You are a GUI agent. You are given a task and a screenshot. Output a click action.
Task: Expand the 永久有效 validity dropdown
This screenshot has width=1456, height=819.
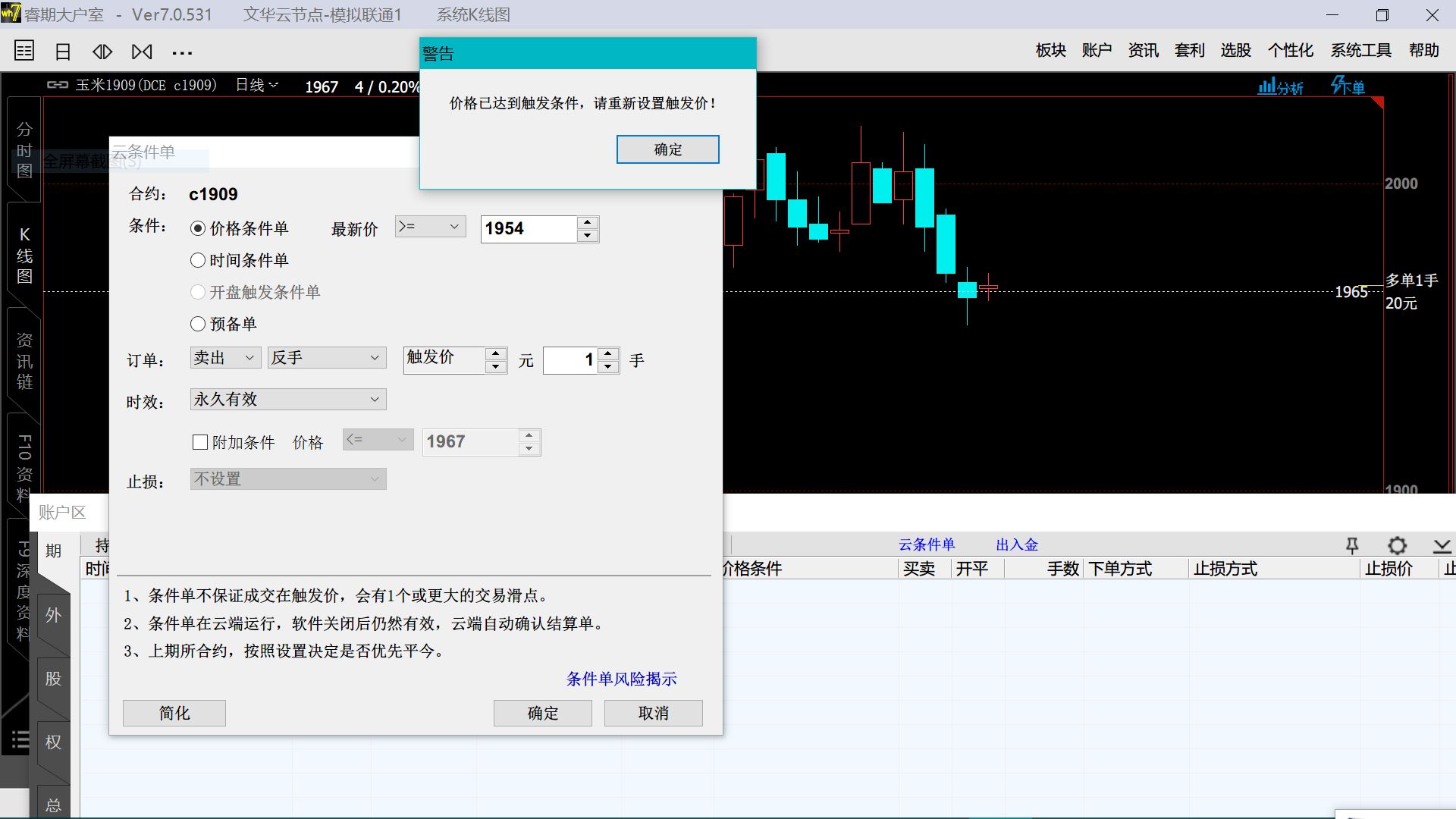tap(288, 400)
